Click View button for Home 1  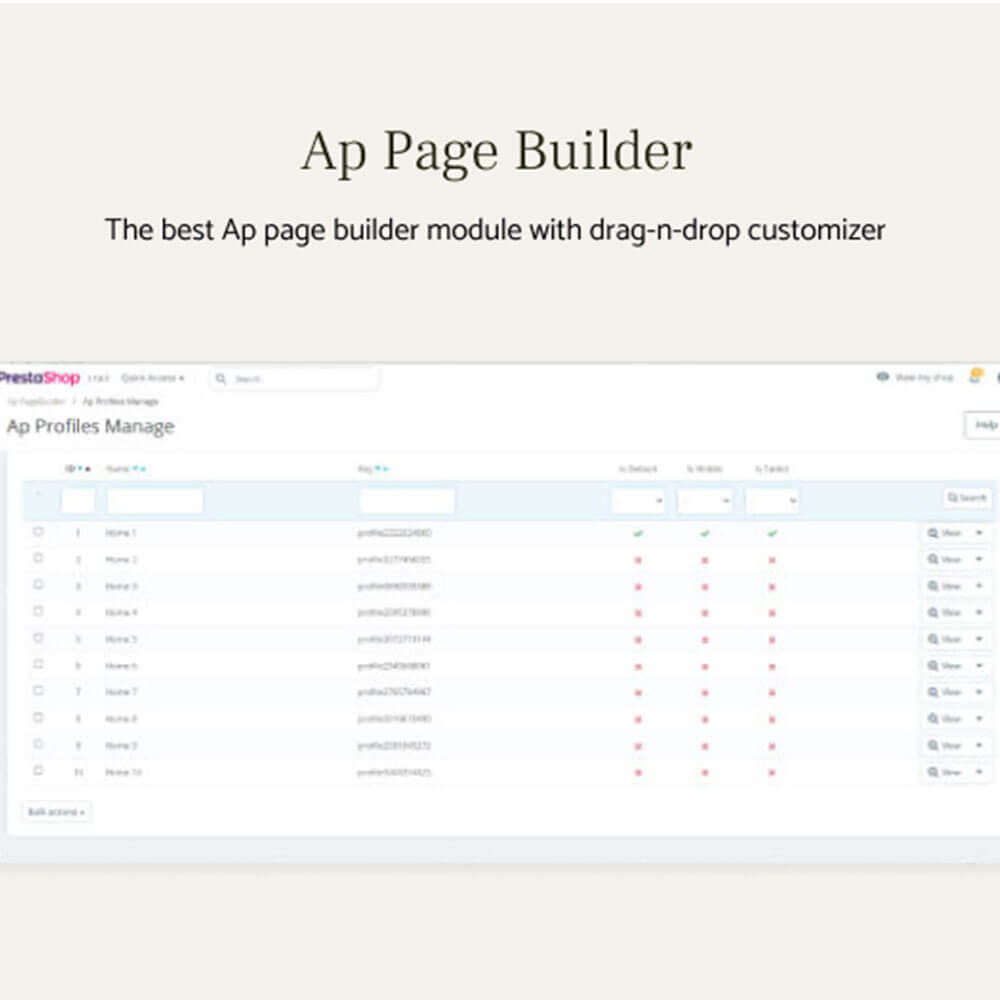click(x=945, y=533)
